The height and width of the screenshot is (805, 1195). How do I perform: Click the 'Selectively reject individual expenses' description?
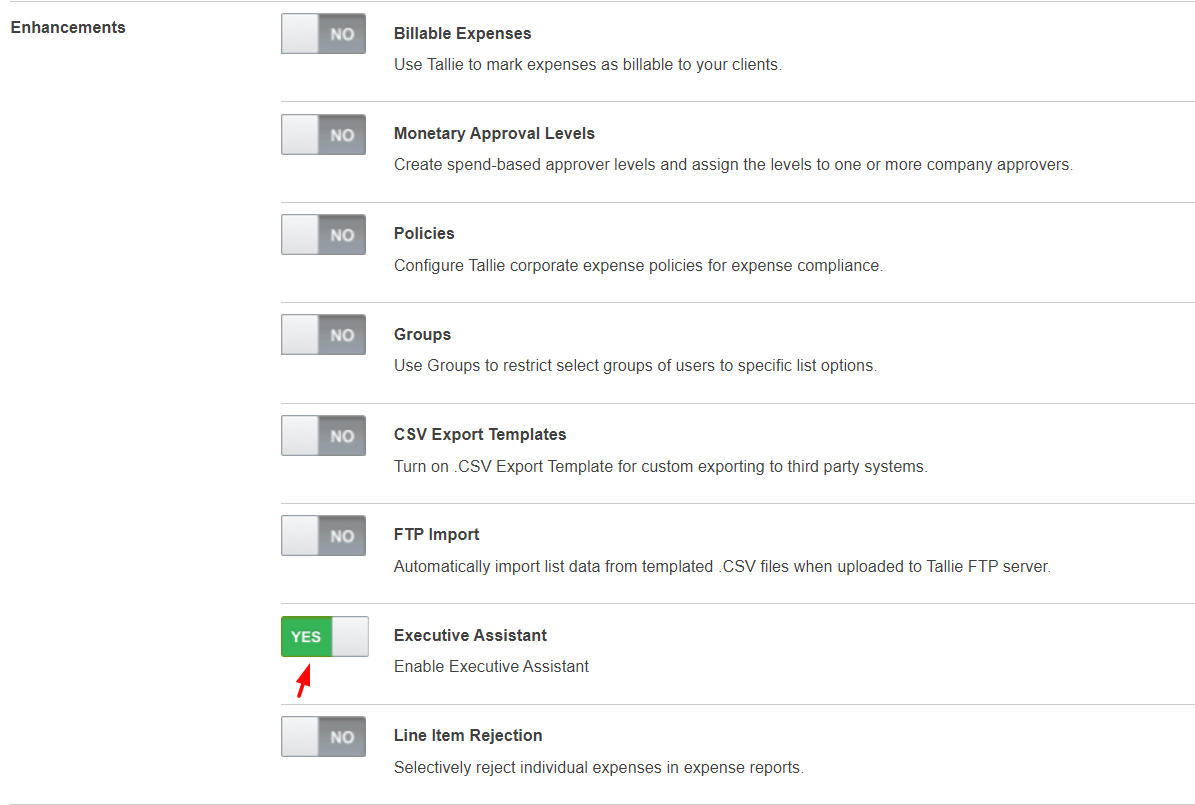[x=598, y=768]
